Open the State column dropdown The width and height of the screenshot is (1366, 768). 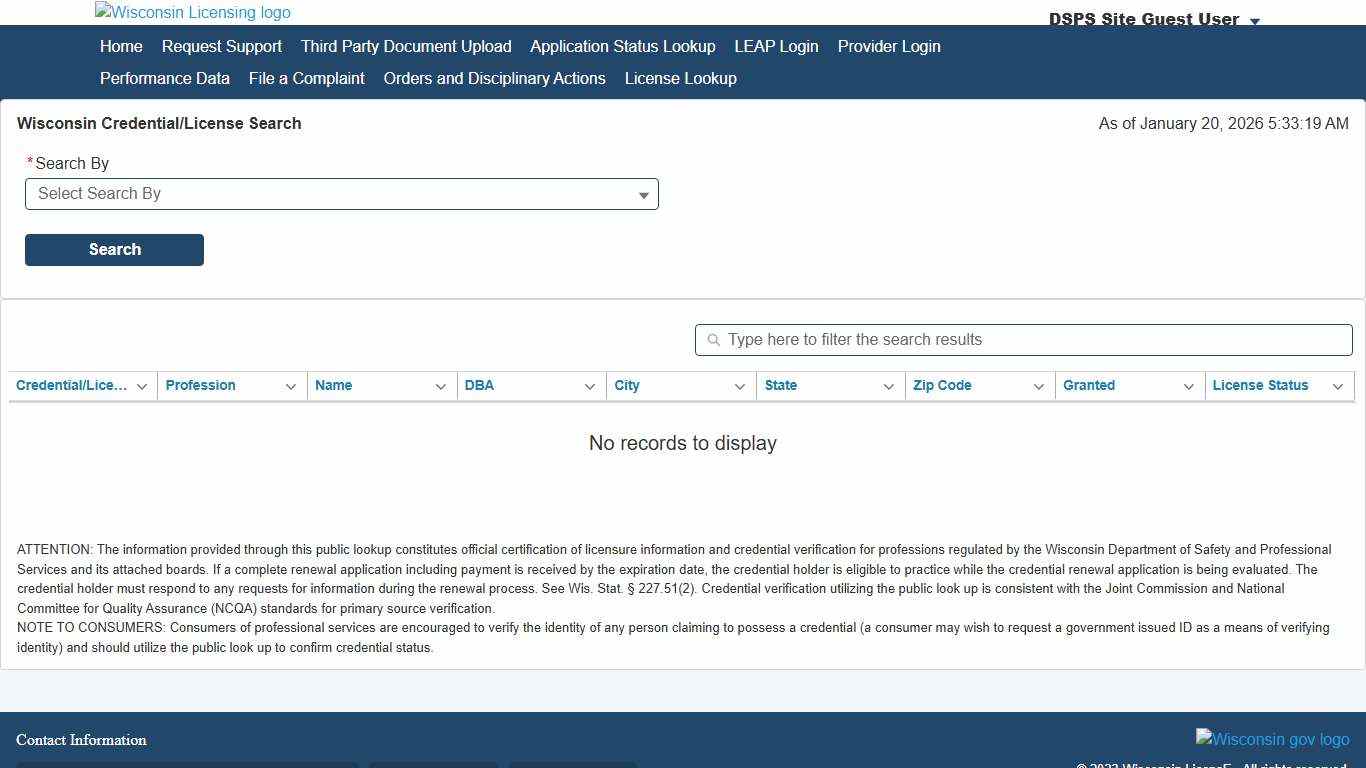click(x=888, y=386)
